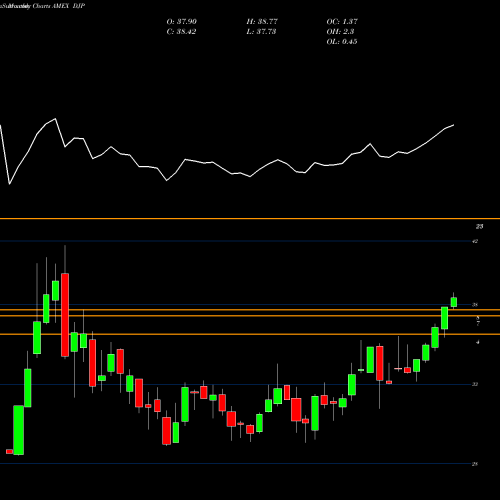
Task: Click the 32 price axis label
Action: (x=475, y=384)
